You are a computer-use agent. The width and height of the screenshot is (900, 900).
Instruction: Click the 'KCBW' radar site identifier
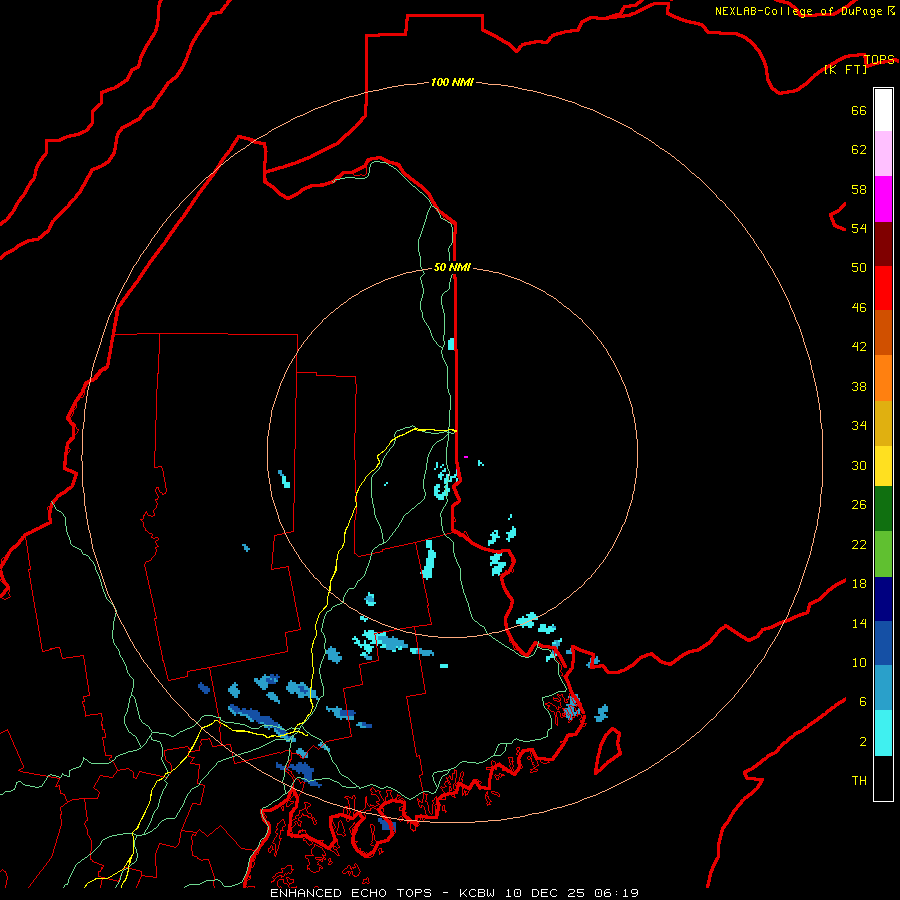coord(478,893)
